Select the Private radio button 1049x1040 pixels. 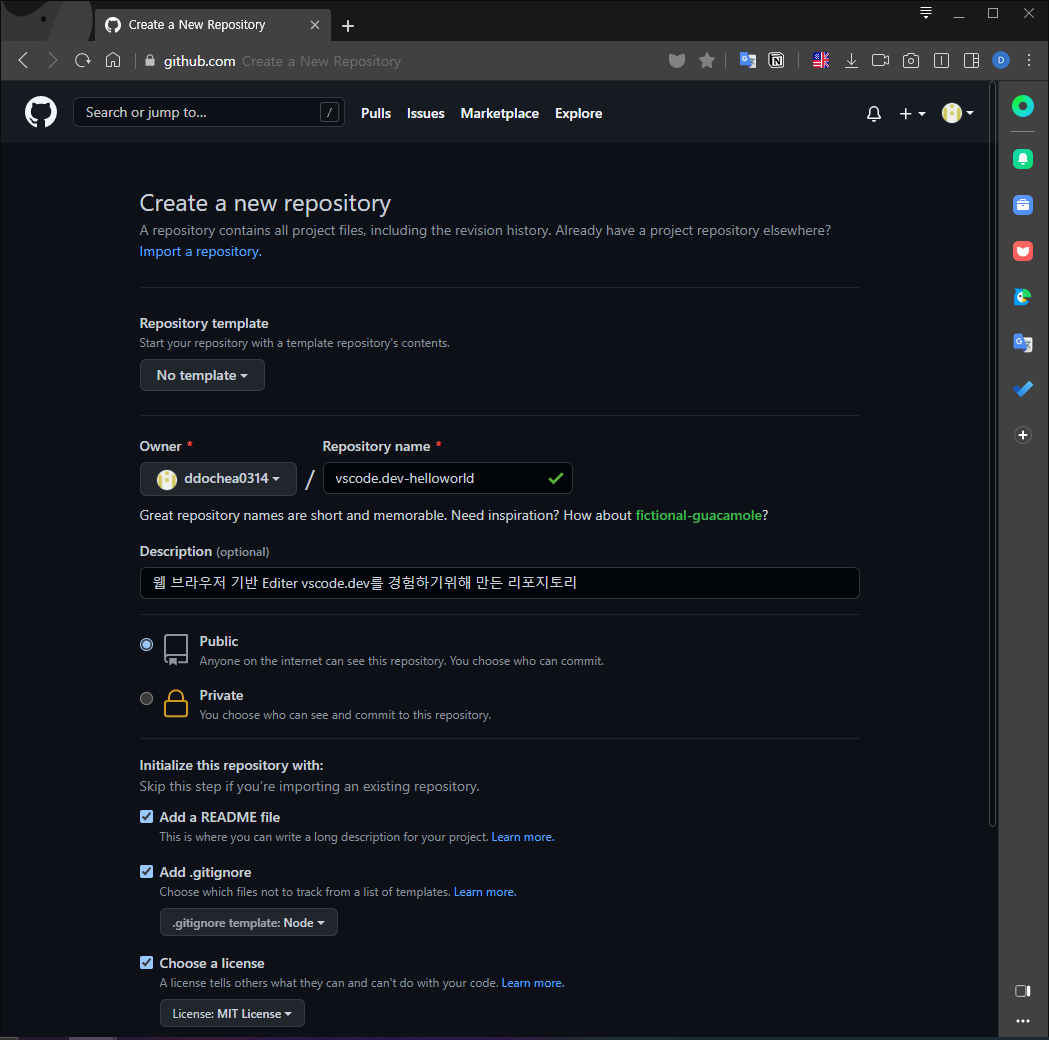pos(147,698)
